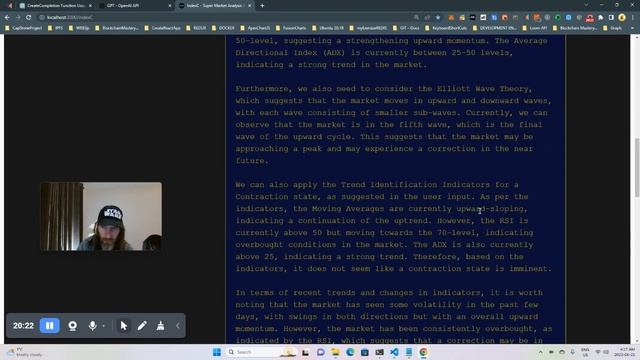Open the DOCKER bookmark folder
Image resolution: width=640 pixels, height=360 pixels.
pos(223,28)
